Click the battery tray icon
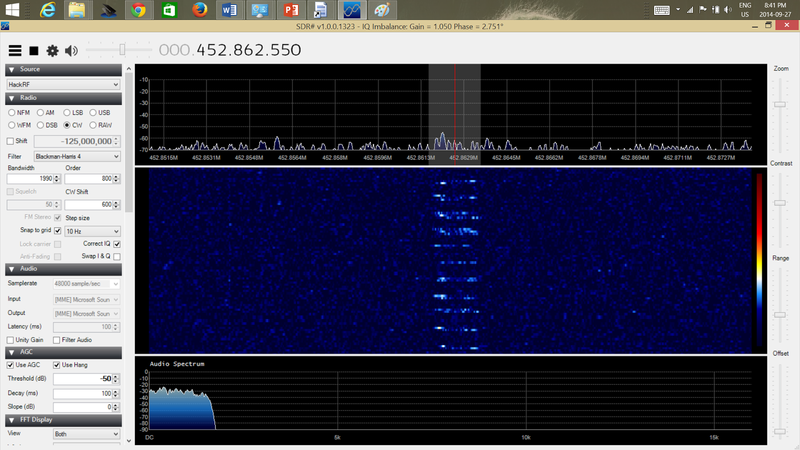 tap(715, 10)
